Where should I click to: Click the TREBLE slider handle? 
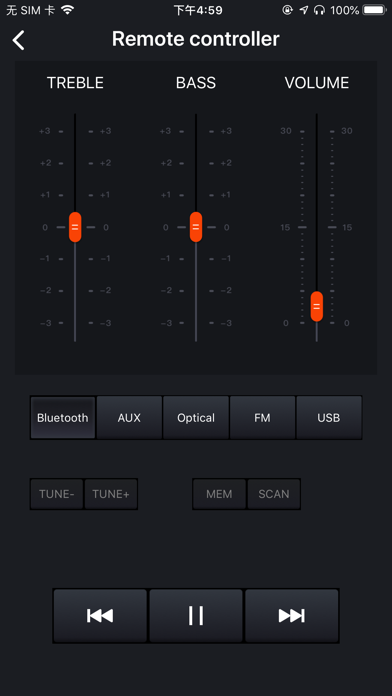[x=75, y=227]
